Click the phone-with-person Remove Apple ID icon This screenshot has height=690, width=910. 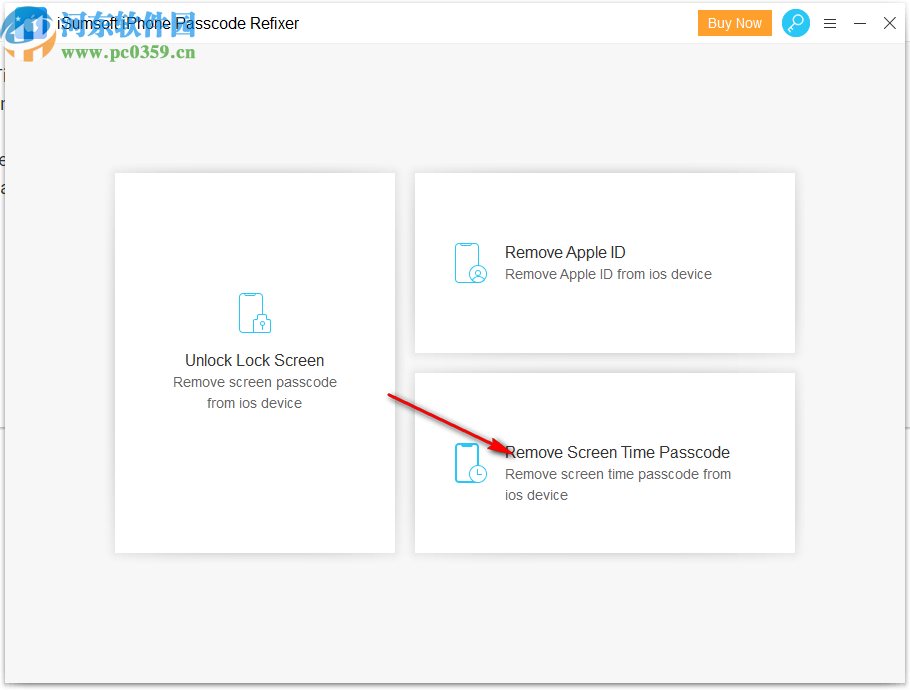[x=470, y=263]
